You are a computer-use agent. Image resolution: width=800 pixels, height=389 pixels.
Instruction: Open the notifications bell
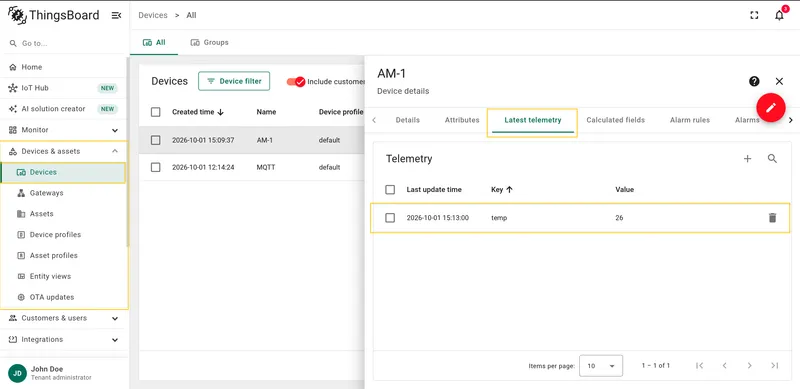[779, 15]
